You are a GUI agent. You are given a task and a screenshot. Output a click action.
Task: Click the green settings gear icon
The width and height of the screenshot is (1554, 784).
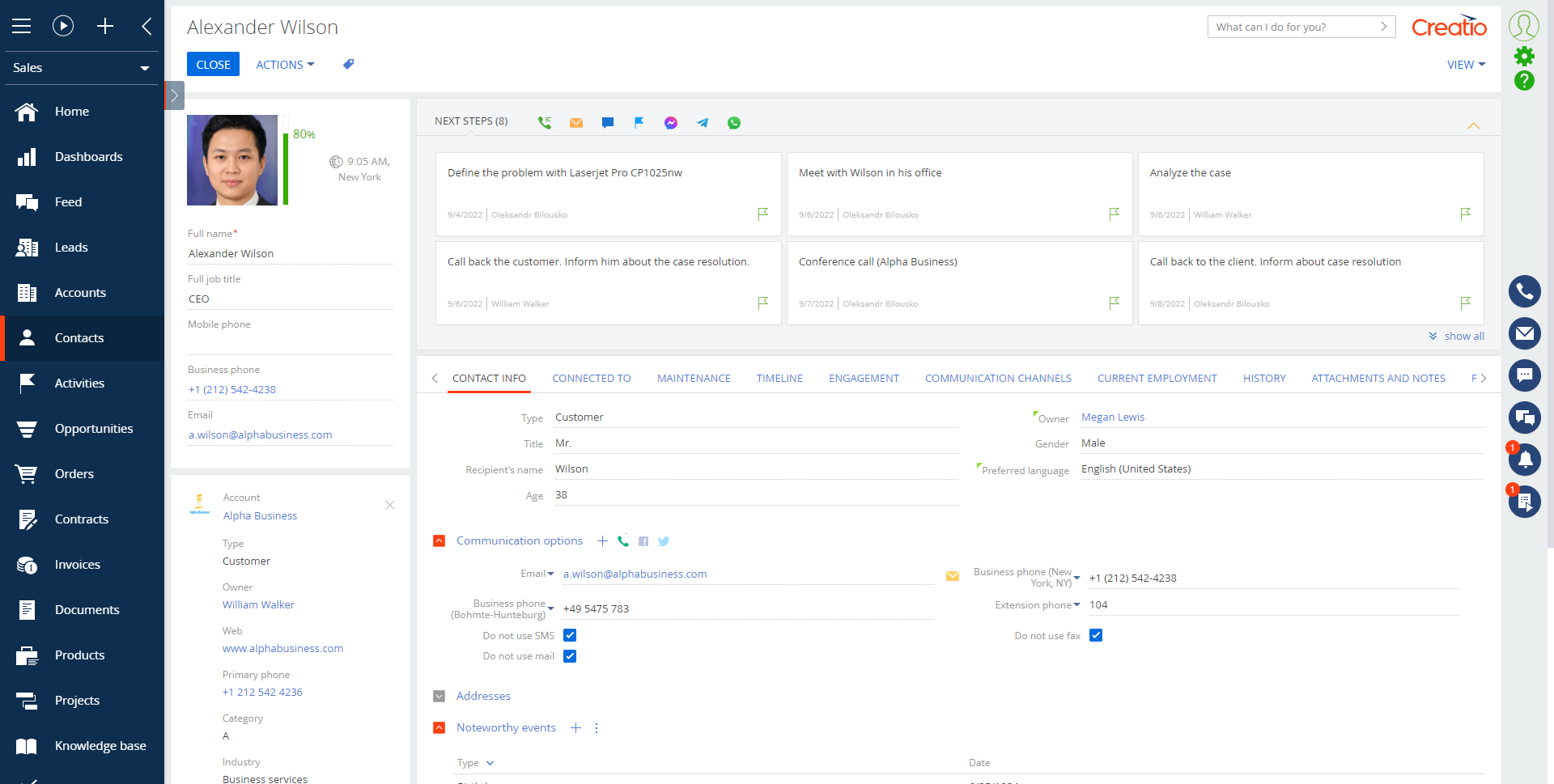pyautogui.click(x=1524, y=56)
